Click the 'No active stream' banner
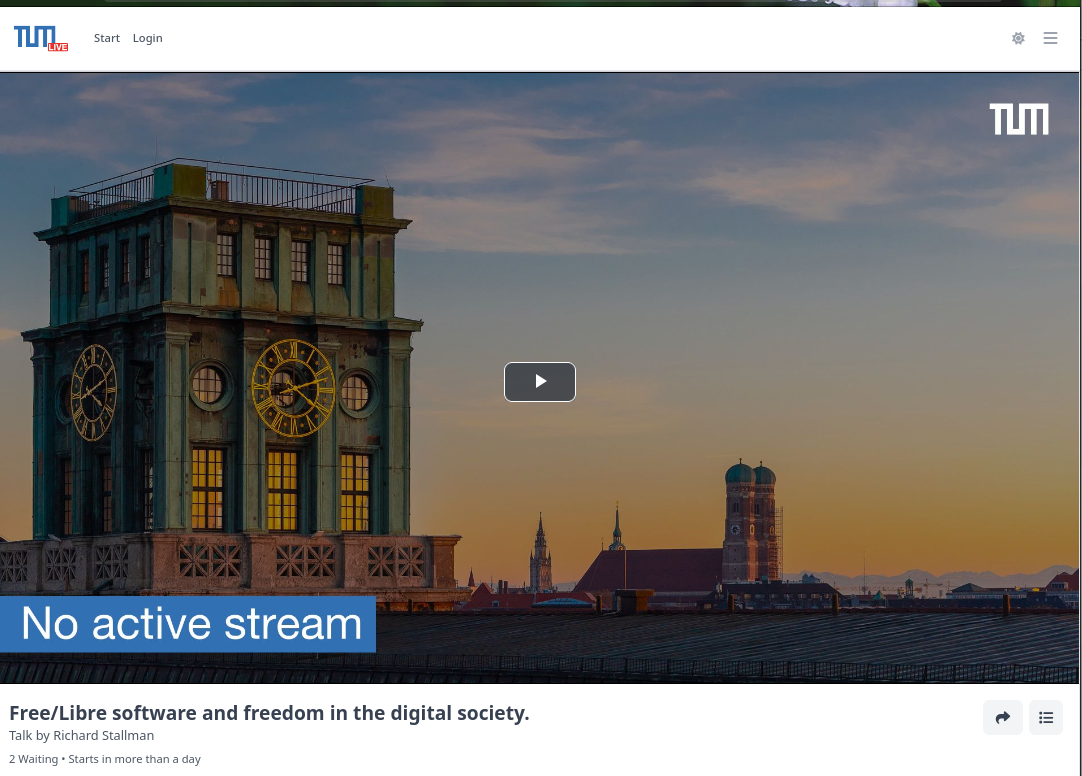This screenshot has height=776, width=1082. [190, 624]
